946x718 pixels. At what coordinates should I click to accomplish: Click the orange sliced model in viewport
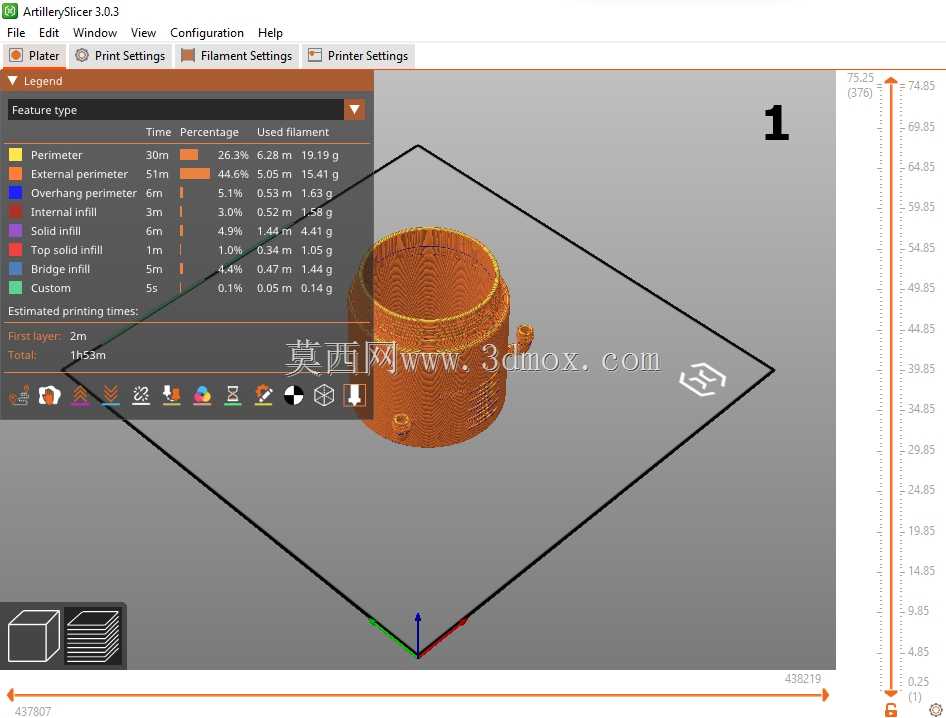point(431,338)
